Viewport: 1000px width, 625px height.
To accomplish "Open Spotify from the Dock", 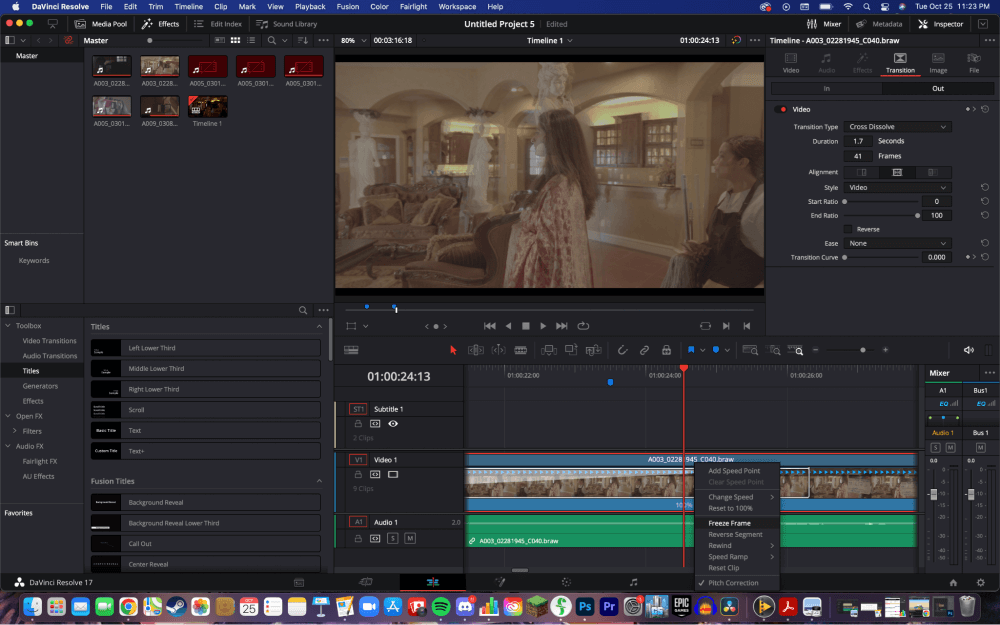I will (441, 607).
